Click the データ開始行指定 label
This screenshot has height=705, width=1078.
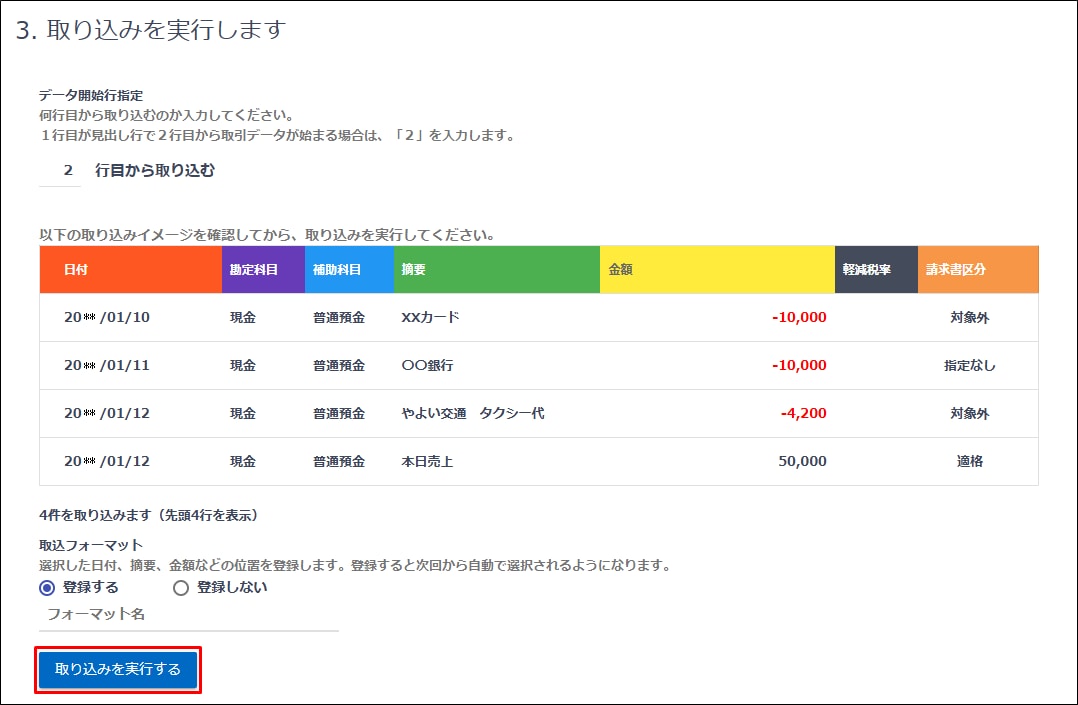[91, 96]
